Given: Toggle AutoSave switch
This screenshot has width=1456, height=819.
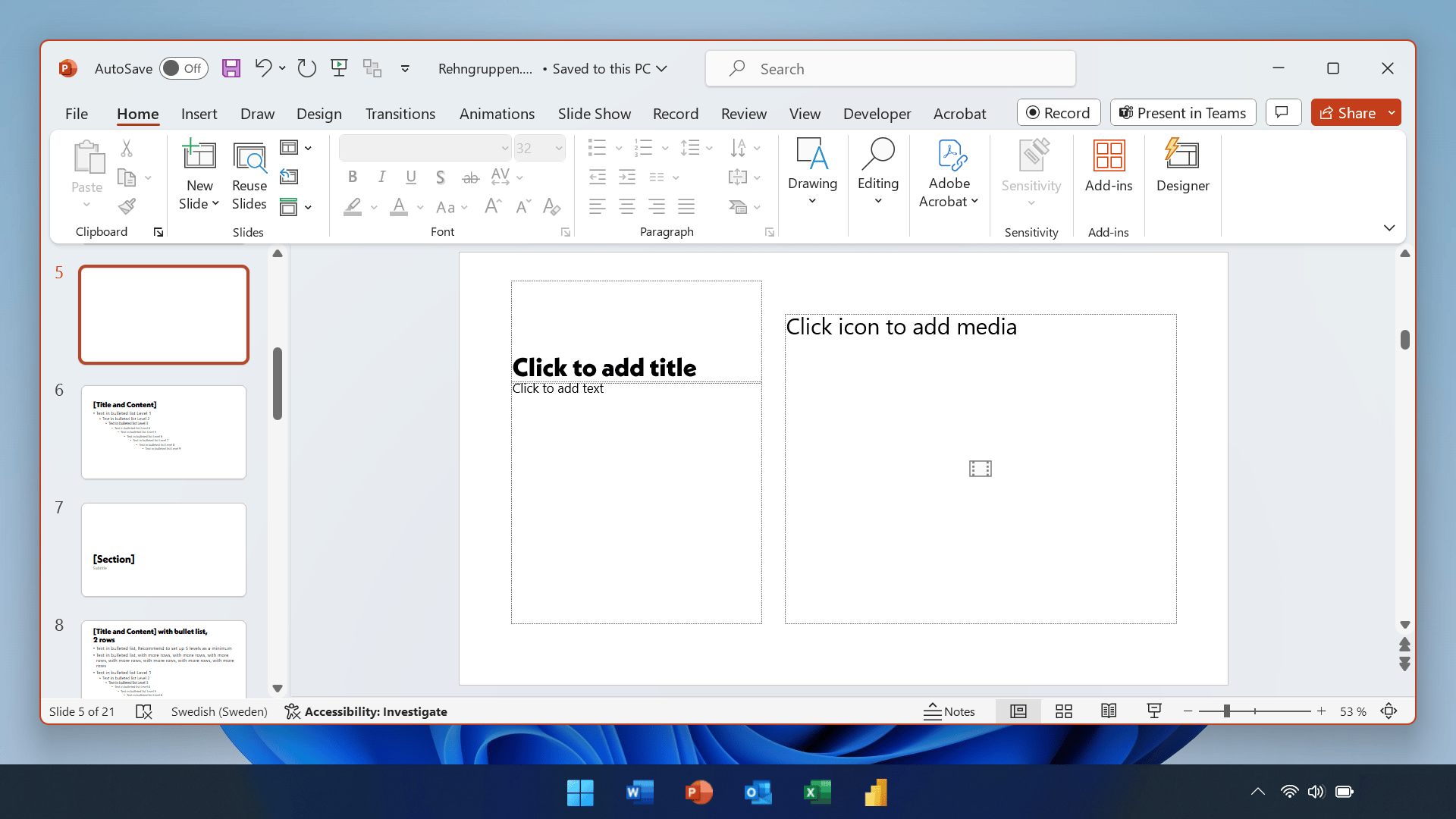Looking at the screenshot, I should pyautogui.click(x=184, y=68).
